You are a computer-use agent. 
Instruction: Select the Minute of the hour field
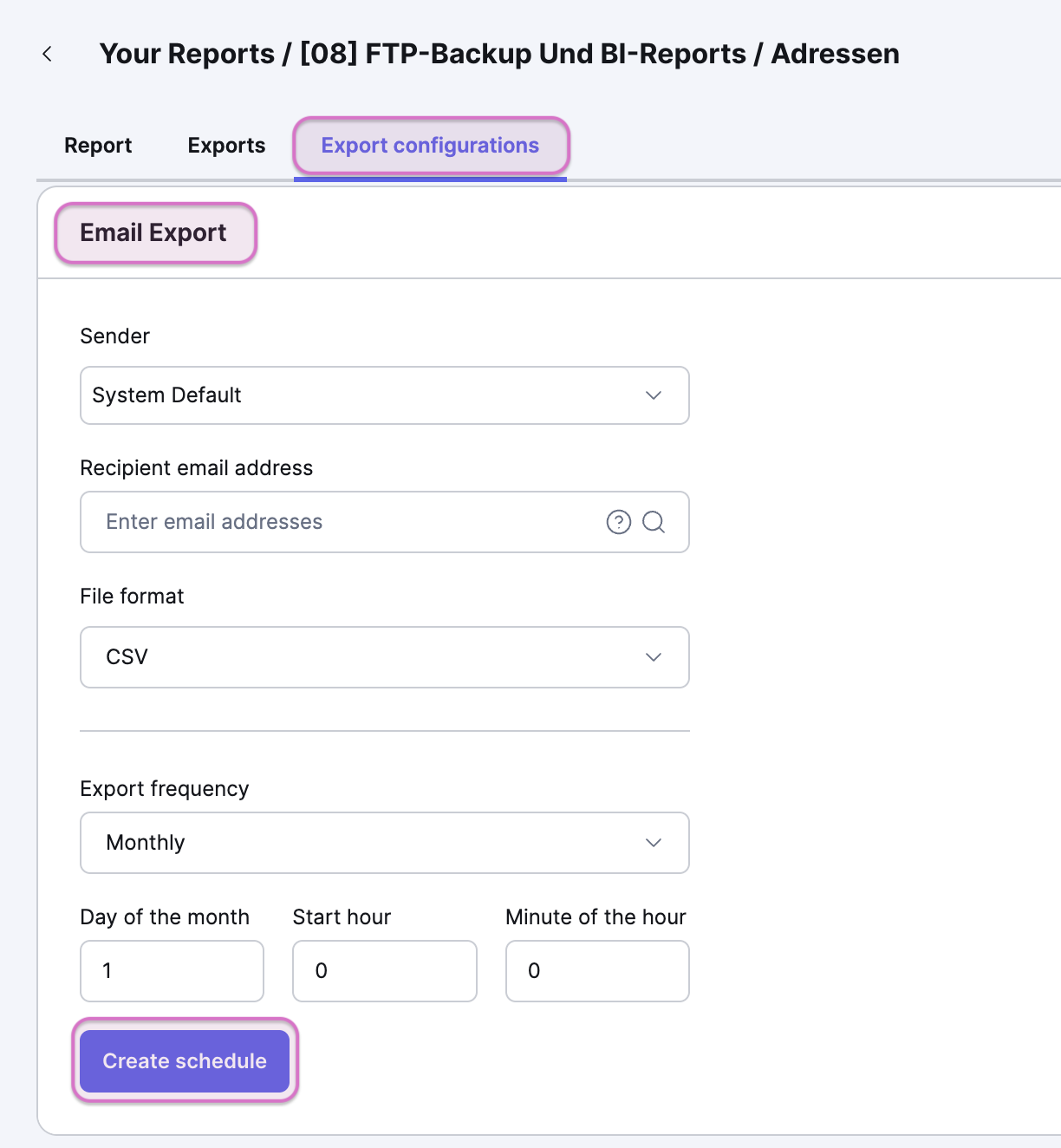[x=597, y=971]
